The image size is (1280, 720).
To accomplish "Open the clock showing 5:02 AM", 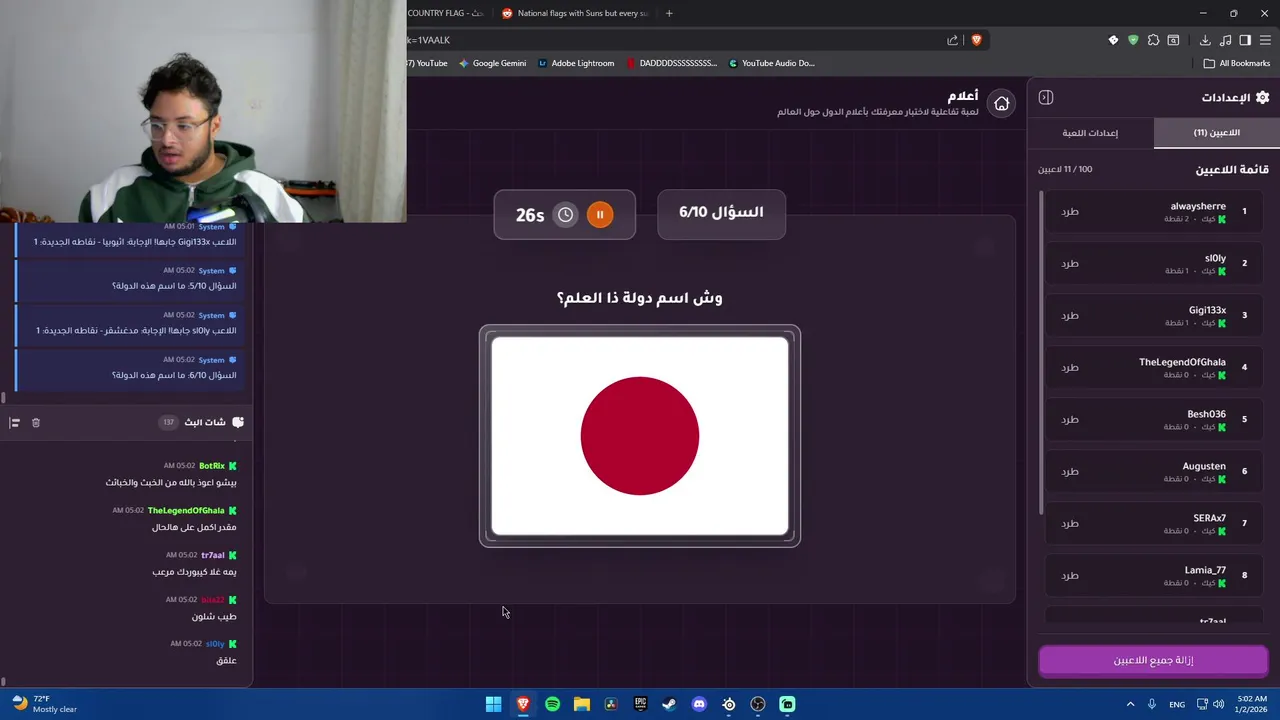I will coord(1252,704).
